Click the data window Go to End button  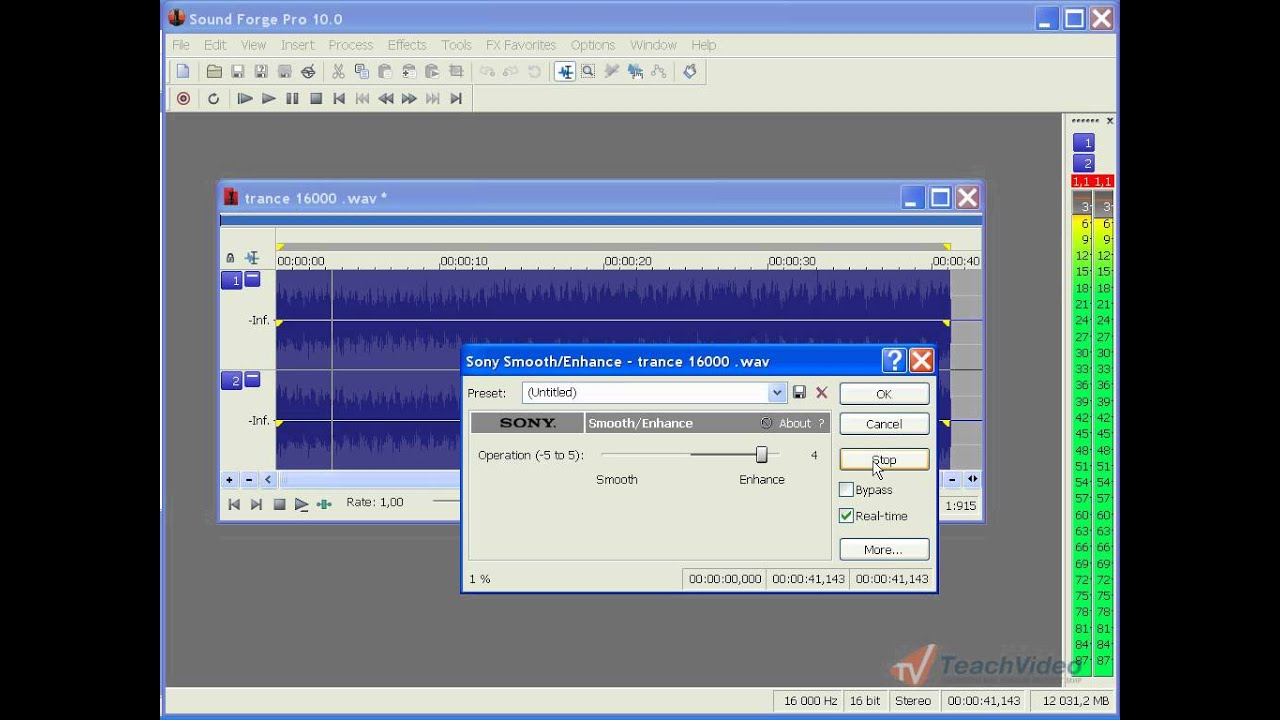pyautogui.click(x=256, y=504)
